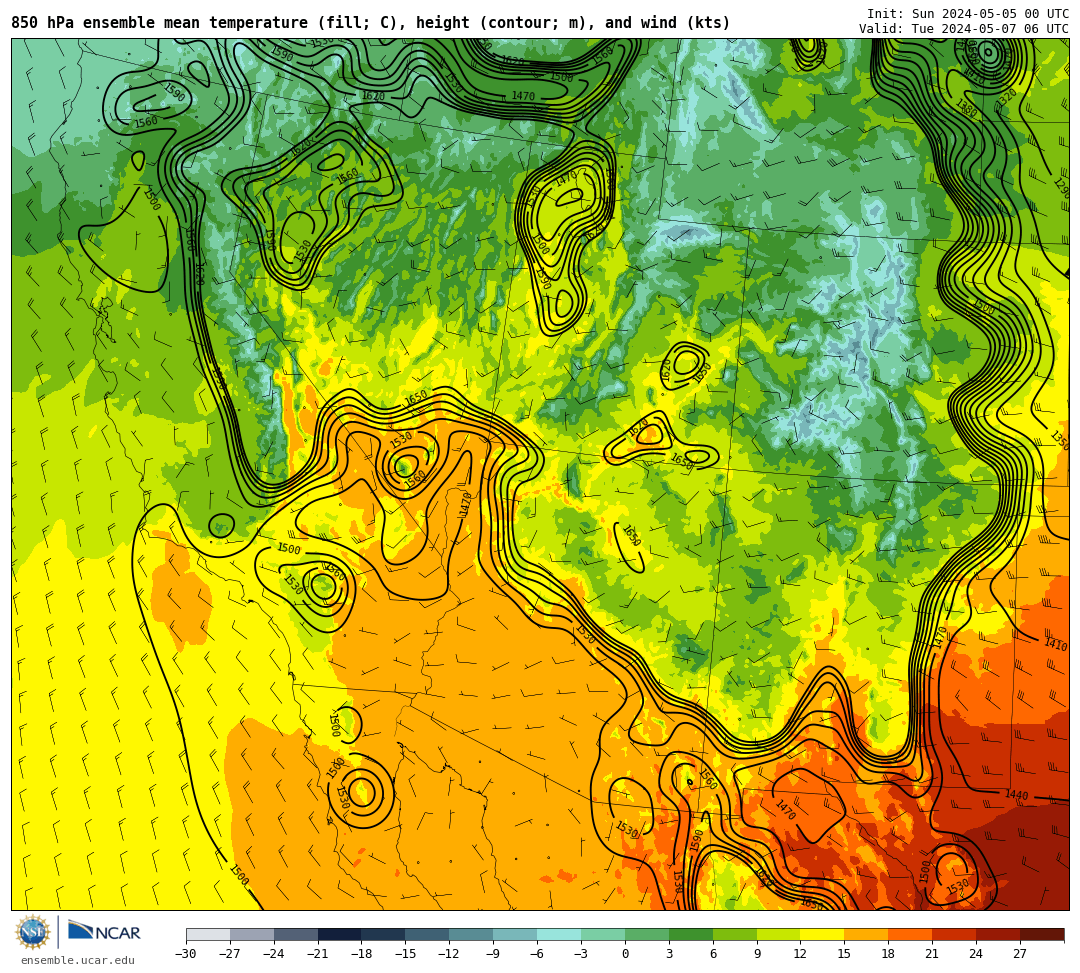The width and height of the screenshot is (1080, 973).
Task: Click the 3 colorbar tick label
Action: click(x=669, y=954)
